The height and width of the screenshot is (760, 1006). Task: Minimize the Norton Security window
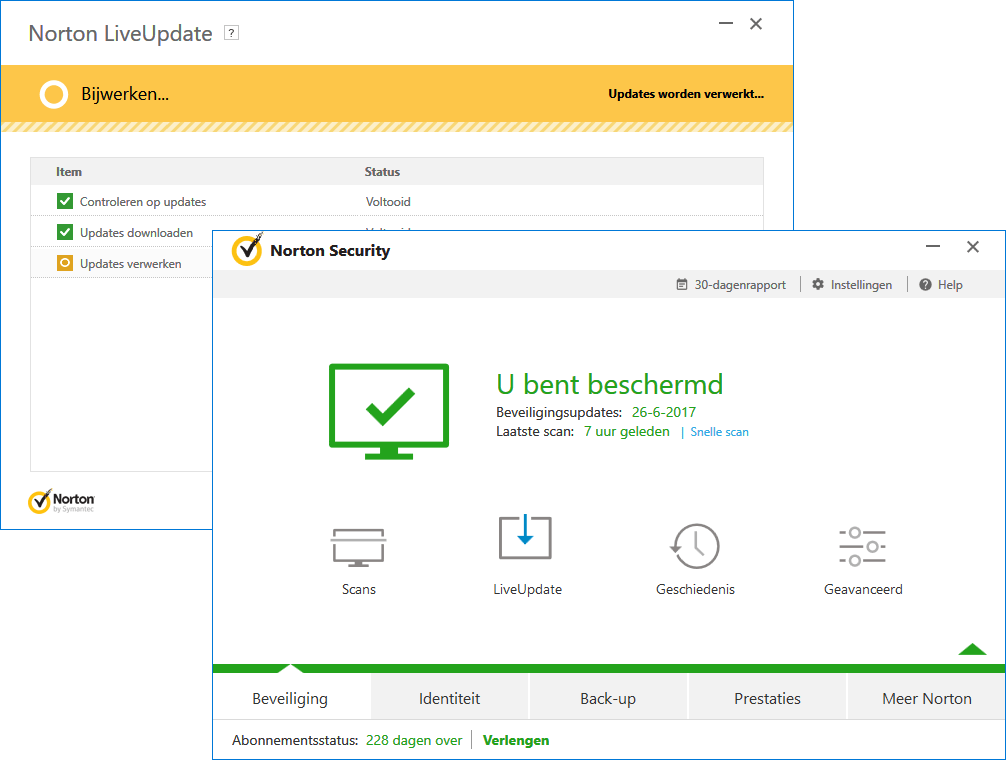933,246
